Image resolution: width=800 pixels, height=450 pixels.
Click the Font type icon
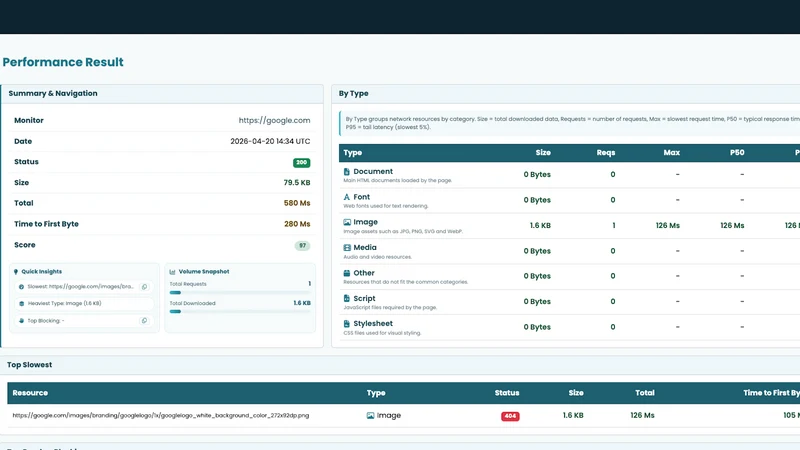pos(346,197)
